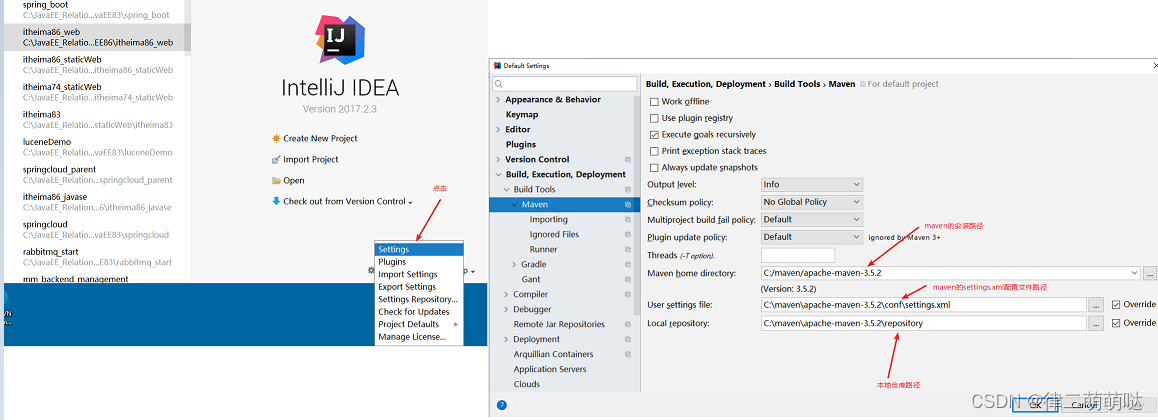Click per-project icon on the Maven row
Screen dimensions: 1158x420
(x=628, y=204)
